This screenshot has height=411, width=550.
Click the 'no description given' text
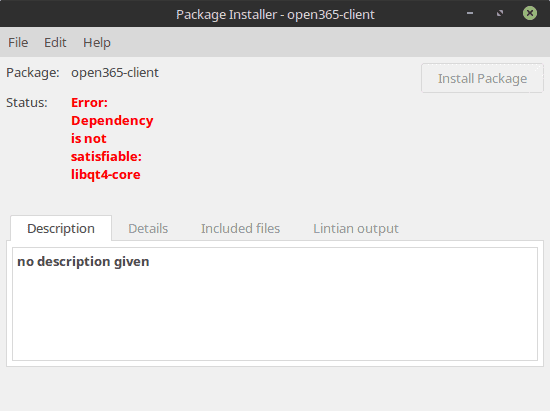pyautogui.click(x=83, y=262)
